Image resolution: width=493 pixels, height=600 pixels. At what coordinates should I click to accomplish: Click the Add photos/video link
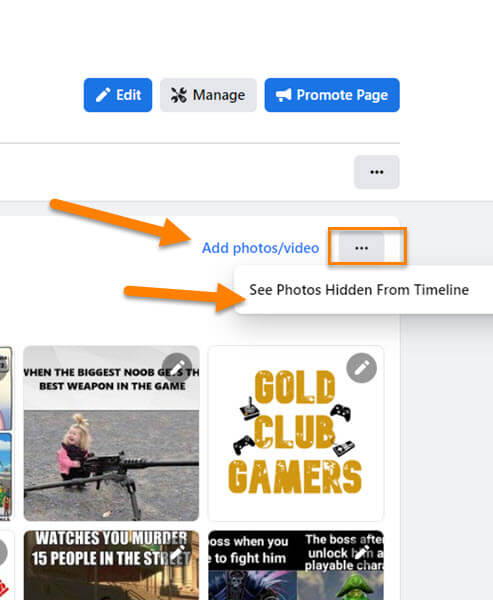pyautogui.click(x=261, y=248)
